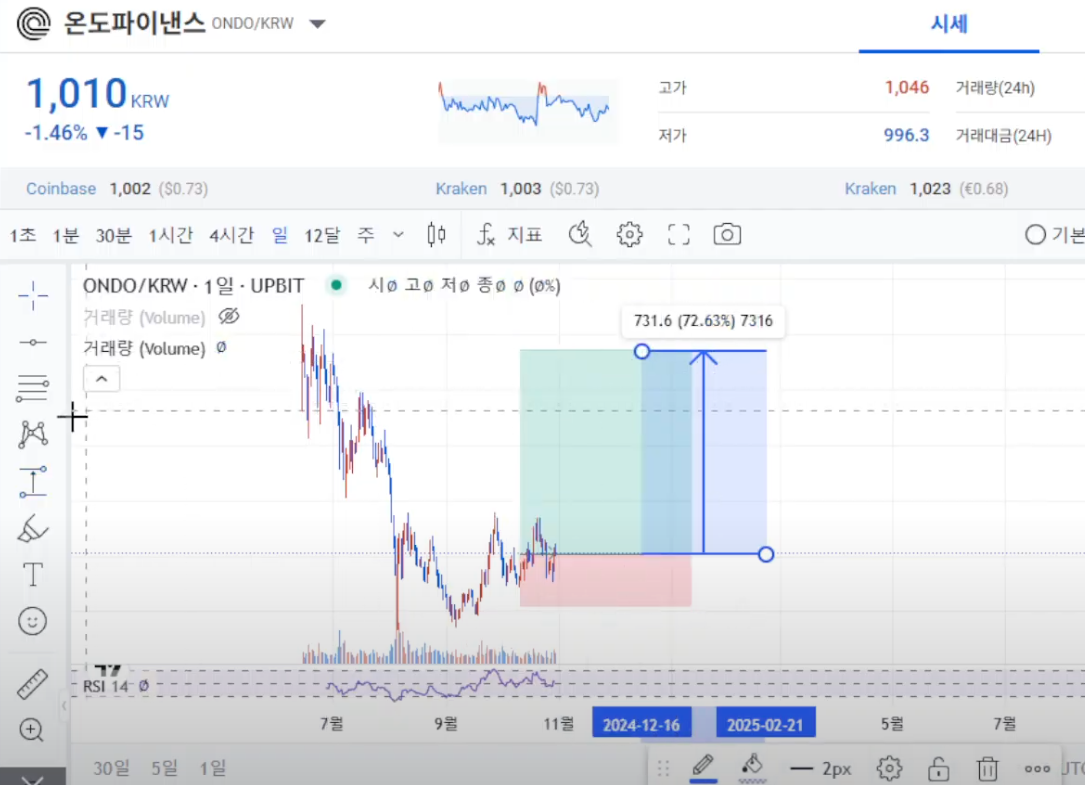The width and height of the screenshot is (1085, 785).
Task: Grab the floating toolbar drag handle
Action: [x=664, y=768]
